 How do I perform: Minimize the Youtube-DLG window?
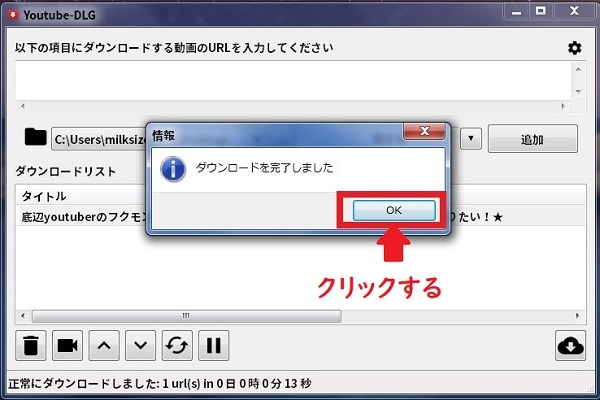(x=517, y=11)
